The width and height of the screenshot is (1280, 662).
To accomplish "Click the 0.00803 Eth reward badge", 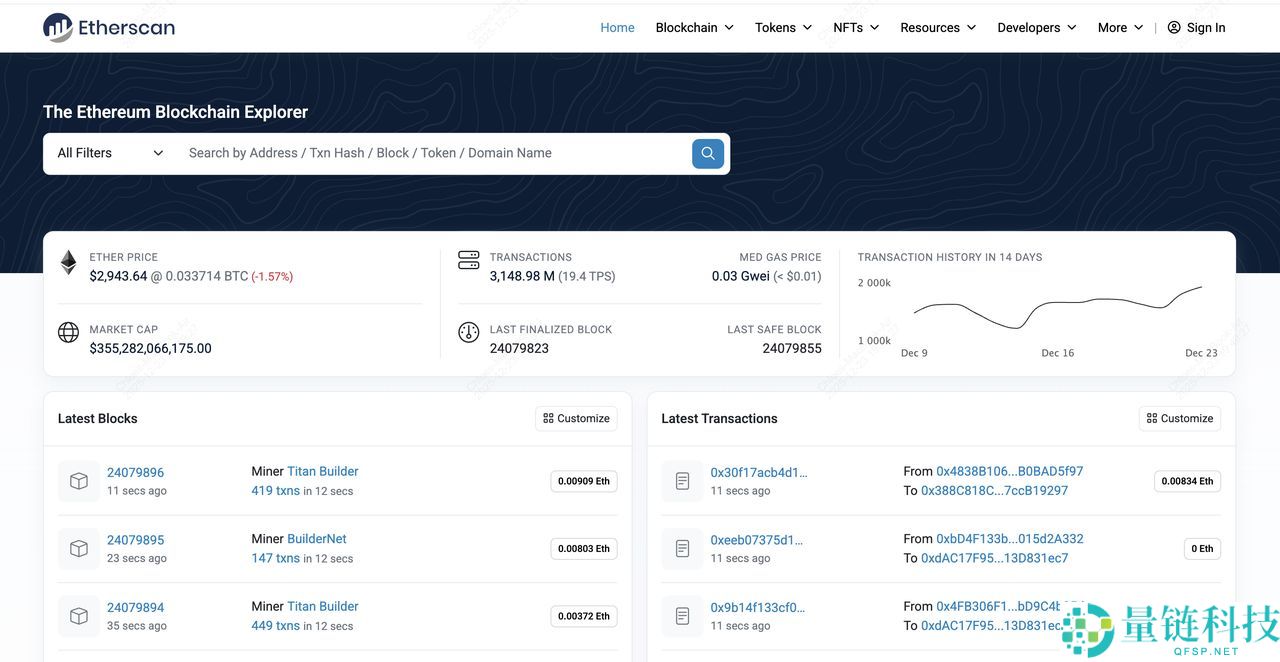I will coord(584,548).
